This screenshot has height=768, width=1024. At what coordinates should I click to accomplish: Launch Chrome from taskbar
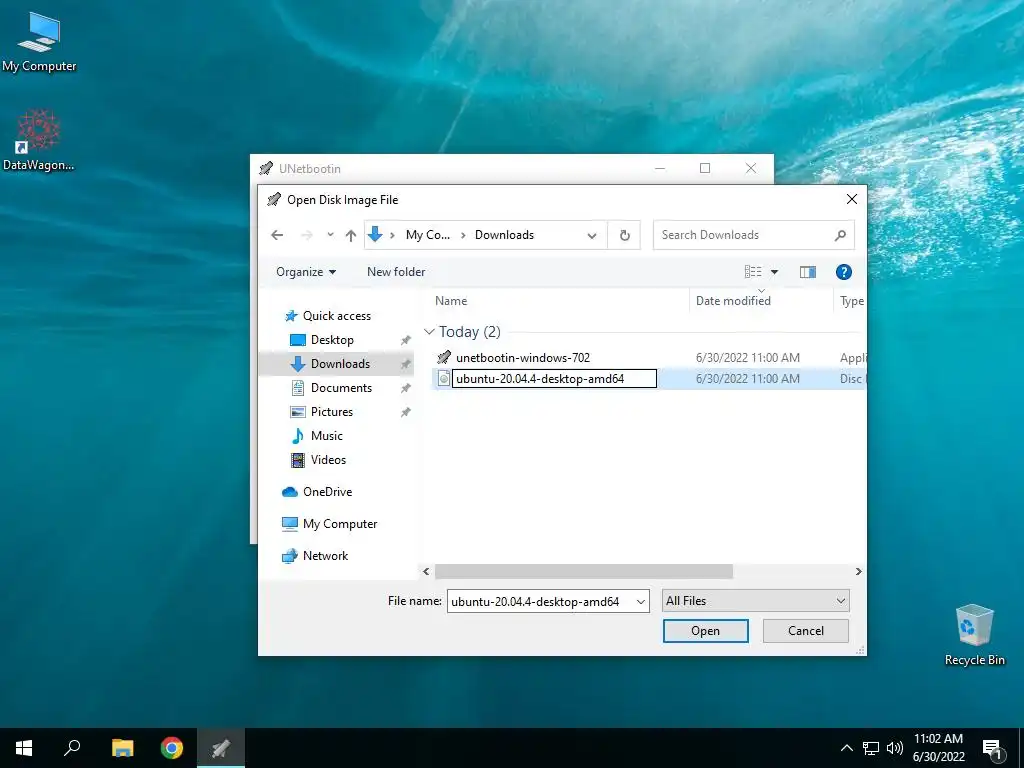172,748
